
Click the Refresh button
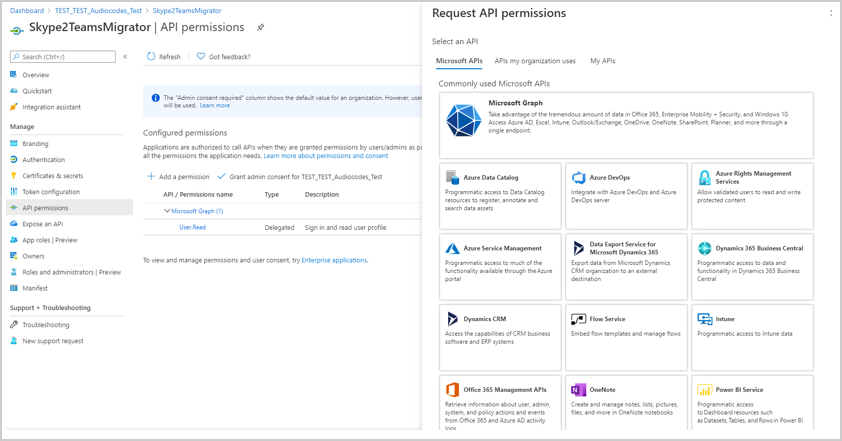tap(164, 56)
